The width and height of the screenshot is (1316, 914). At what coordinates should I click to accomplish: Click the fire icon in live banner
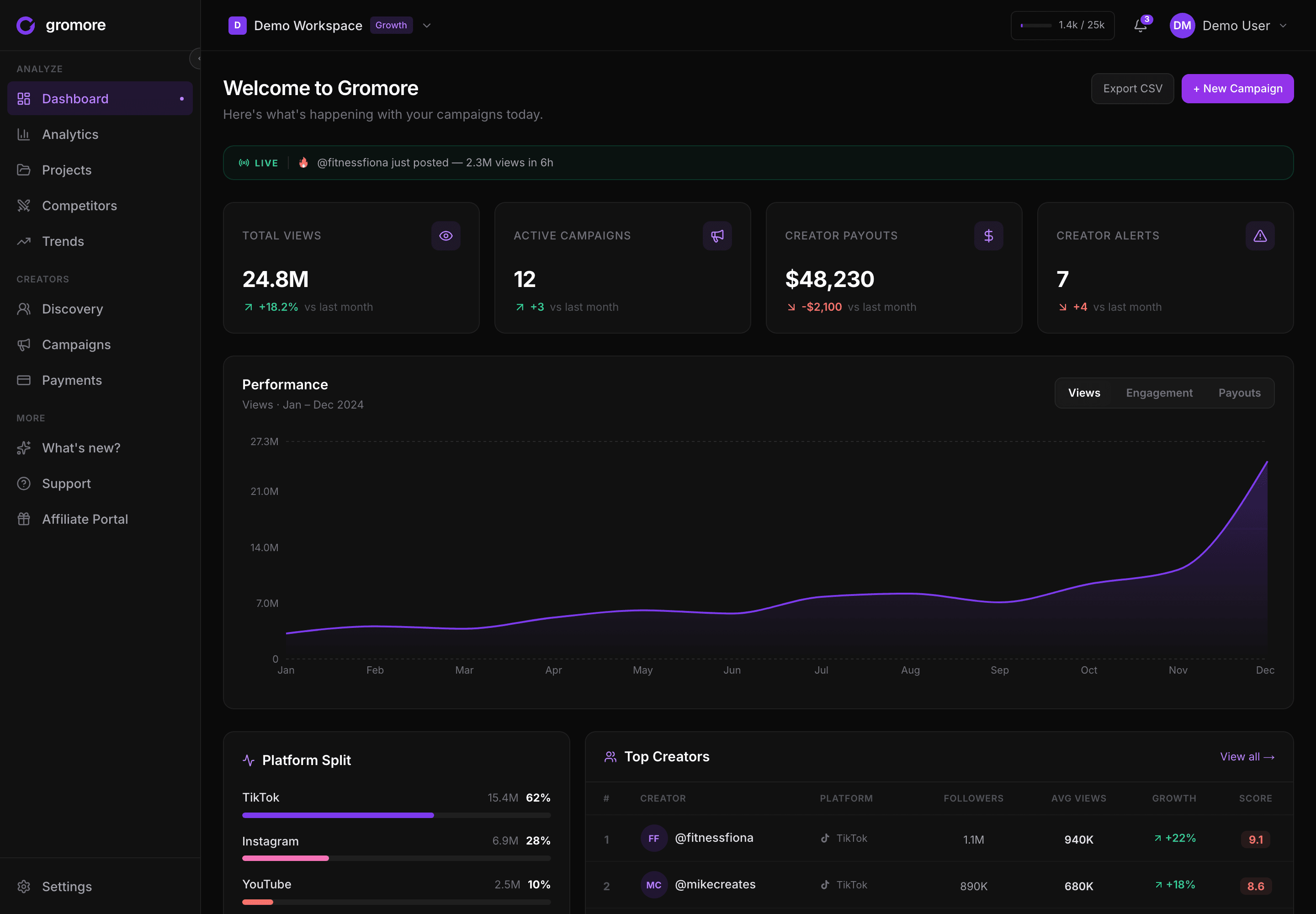[303, 163]
